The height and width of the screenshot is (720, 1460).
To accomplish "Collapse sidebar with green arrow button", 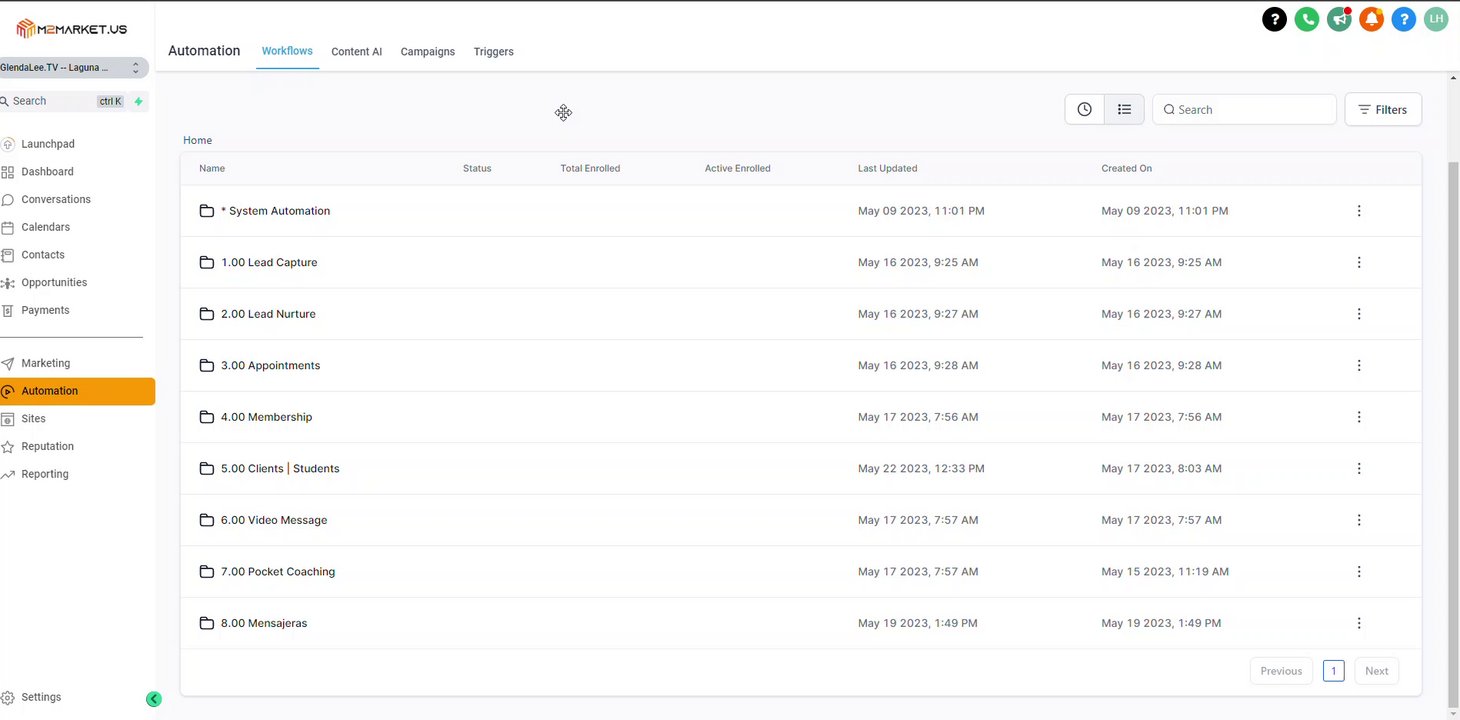I will 153,699.
